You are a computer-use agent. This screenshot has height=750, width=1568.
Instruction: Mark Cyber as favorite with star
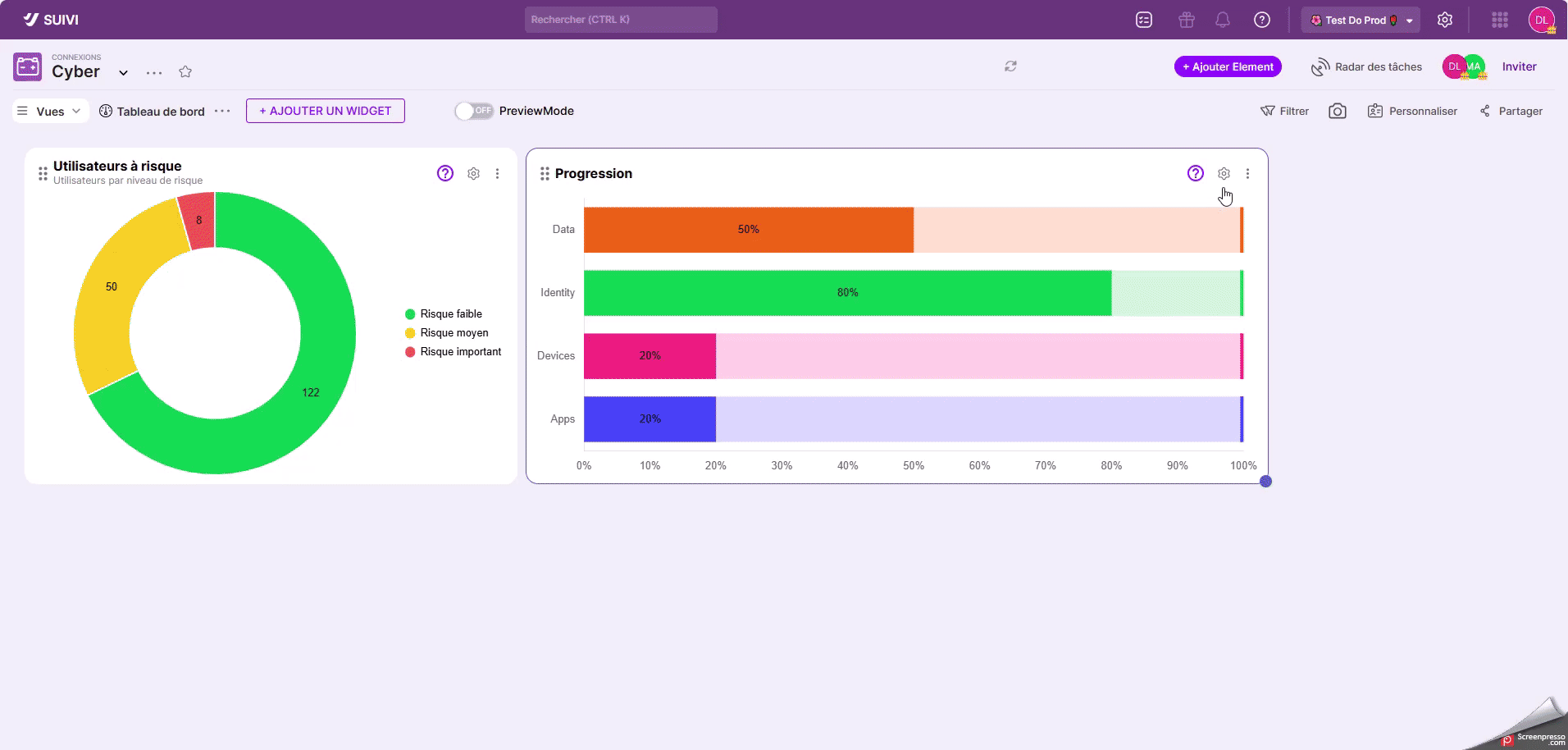pos(185,72)
